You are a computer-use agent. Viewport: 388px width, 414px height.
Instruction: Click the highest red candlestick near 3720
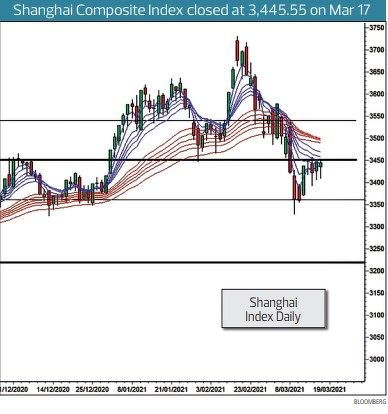237,51
